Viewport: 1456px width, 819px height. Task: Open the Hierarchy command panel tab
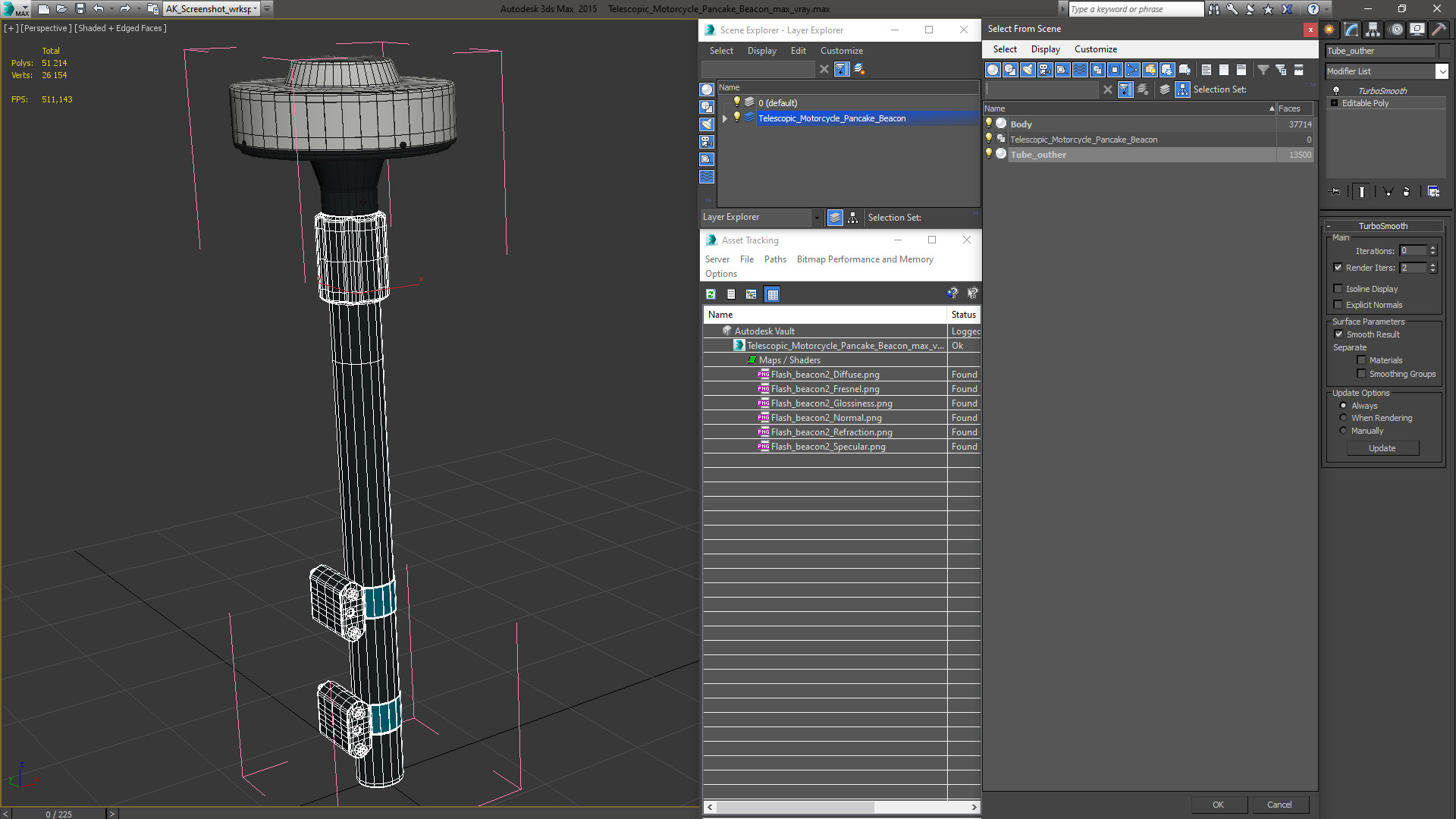click(x=1373, y=30)
